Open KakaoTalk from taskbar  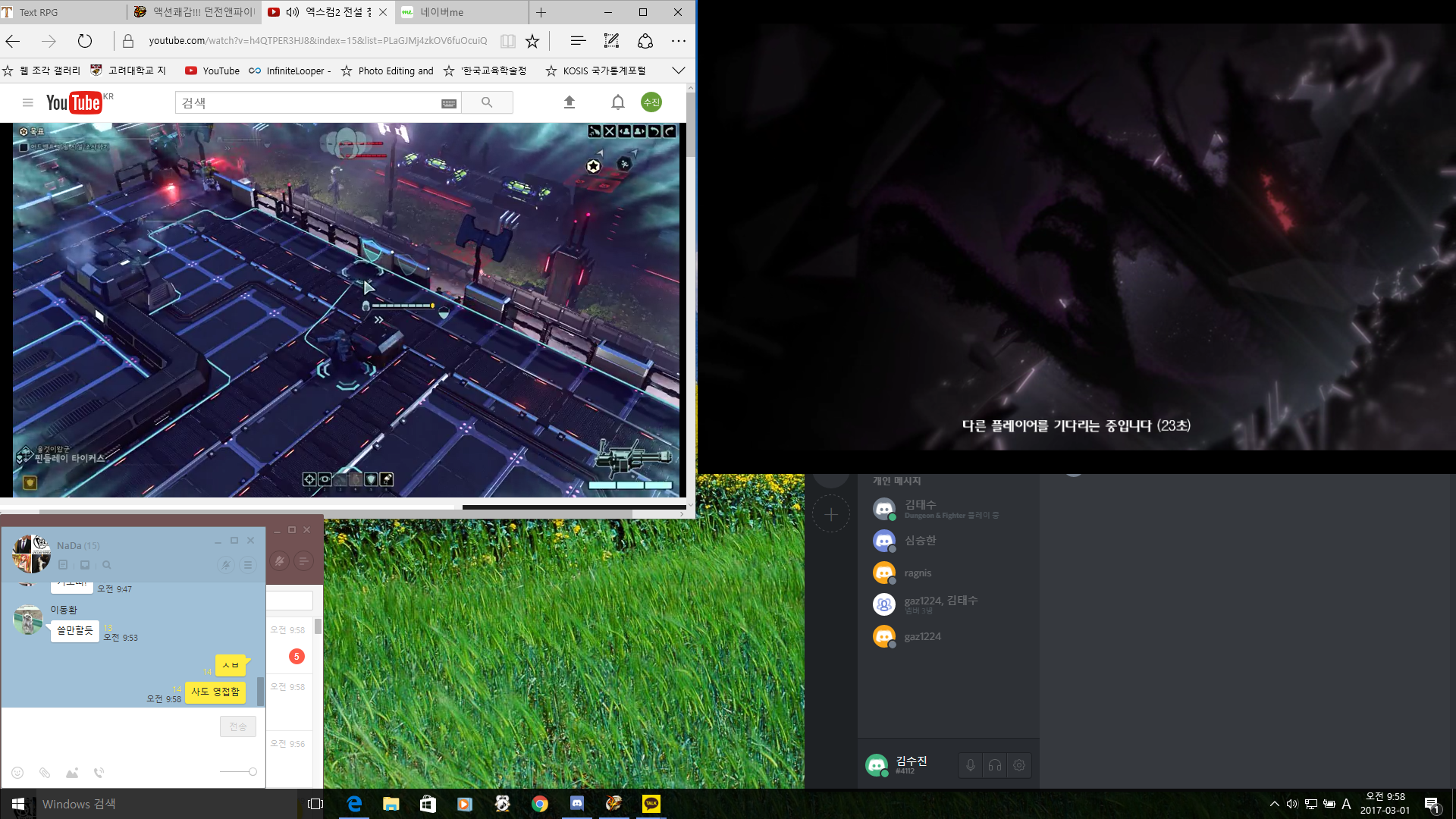[651, 804]
